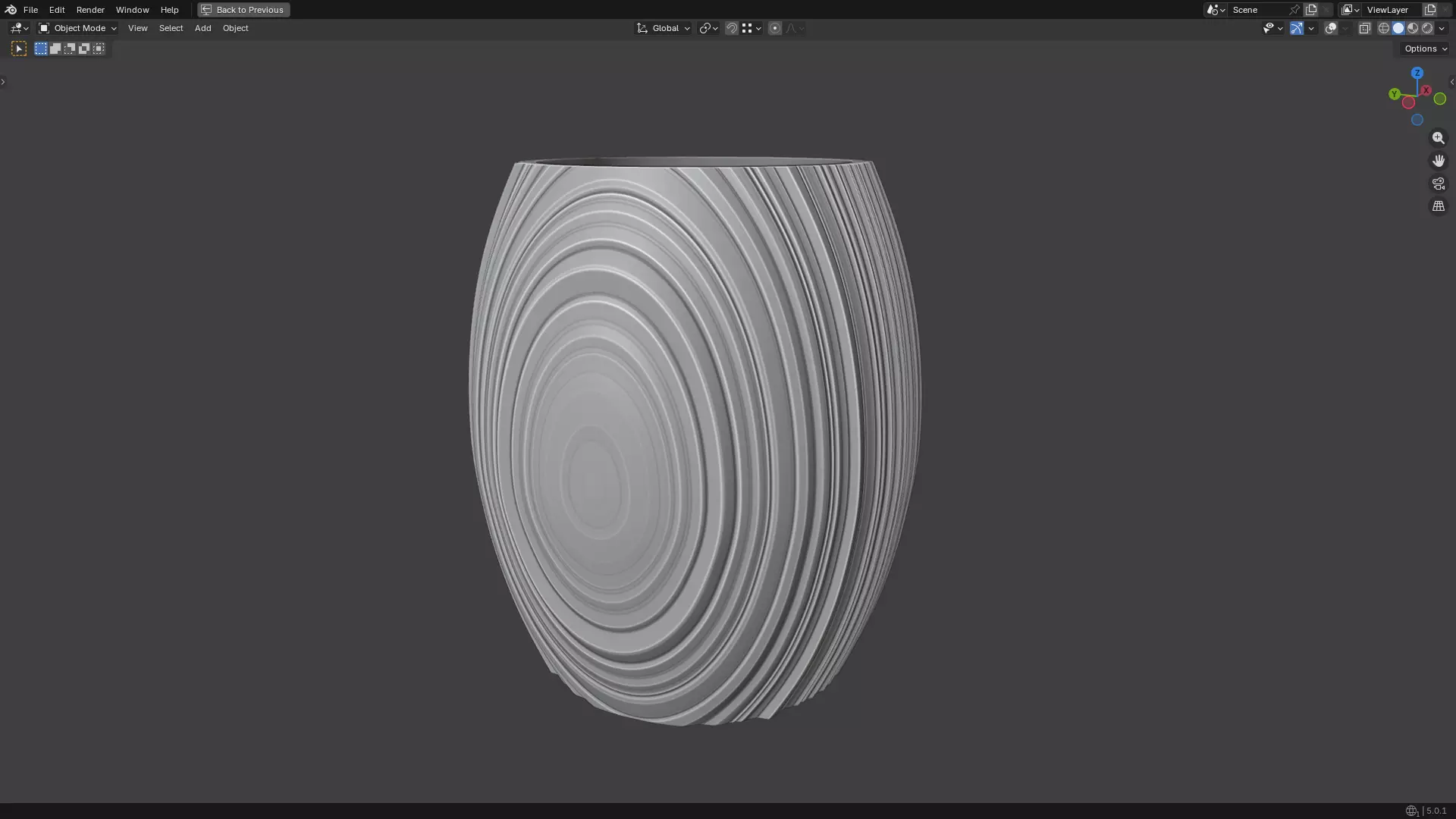Toggle proportional editing
Viewport: 1456px width, 819px height.
[774, 28]
